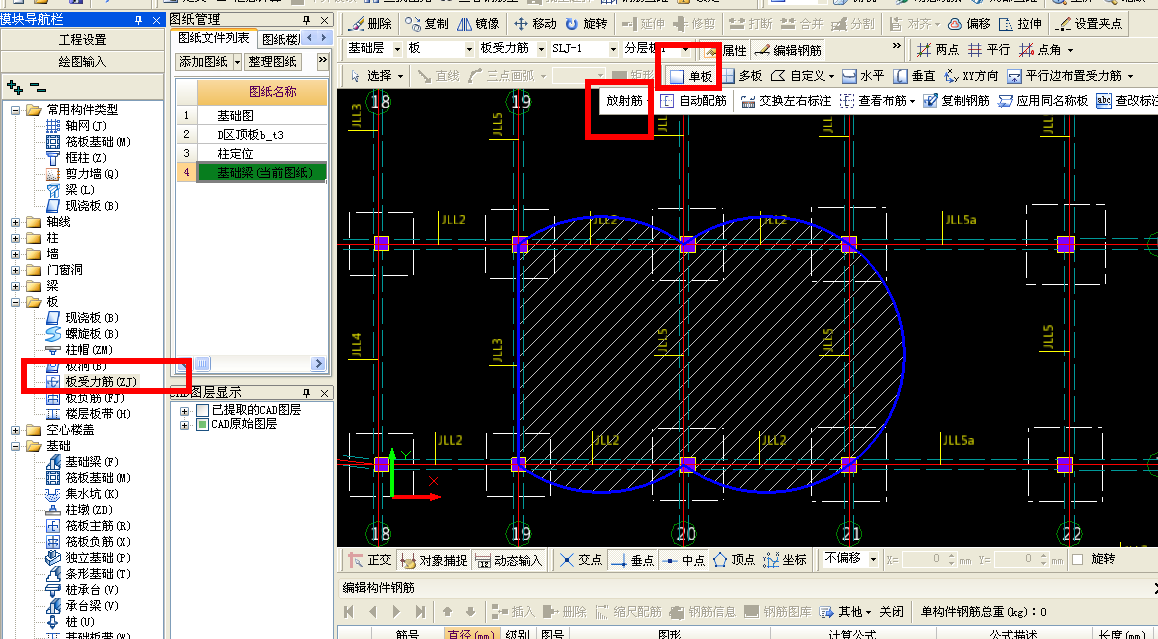Open the 选择 selection menu
Viewport: 1158px width, 639px height.
click(x=377, y=75)
